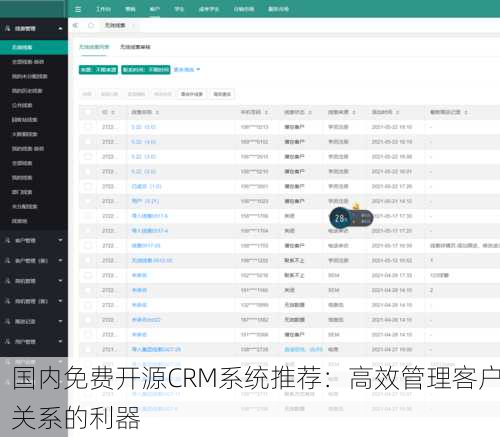500x437 pixels.
Task: Click the last button in the table action row
Action: point(222,94)
